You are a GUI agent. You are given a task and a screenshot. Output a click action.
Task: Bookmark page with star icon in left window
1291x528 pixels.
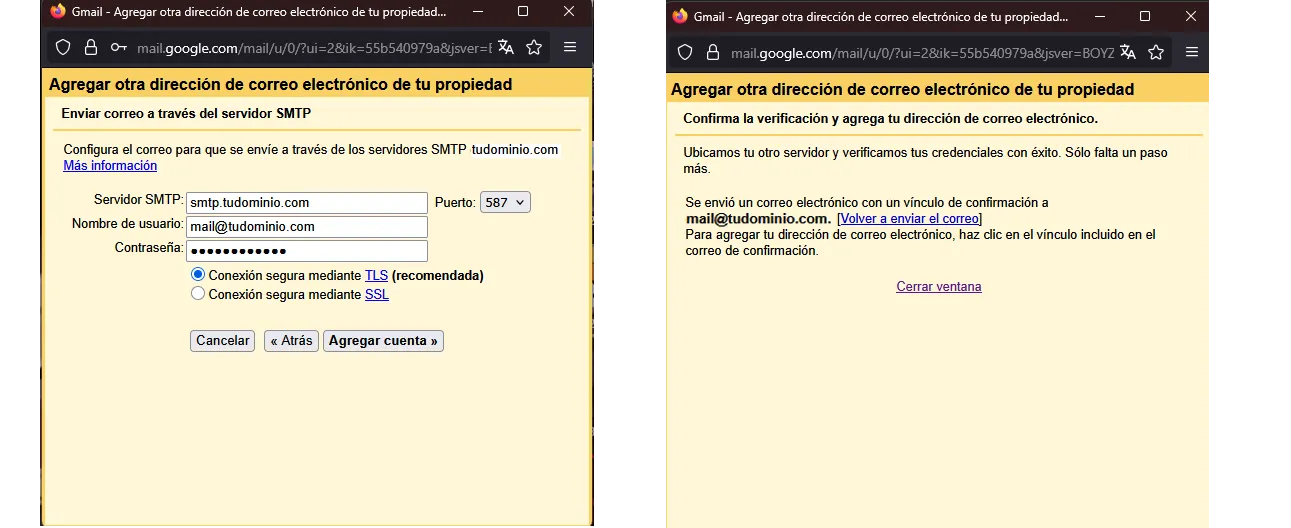pyautogui.click(x=534, y=47)
